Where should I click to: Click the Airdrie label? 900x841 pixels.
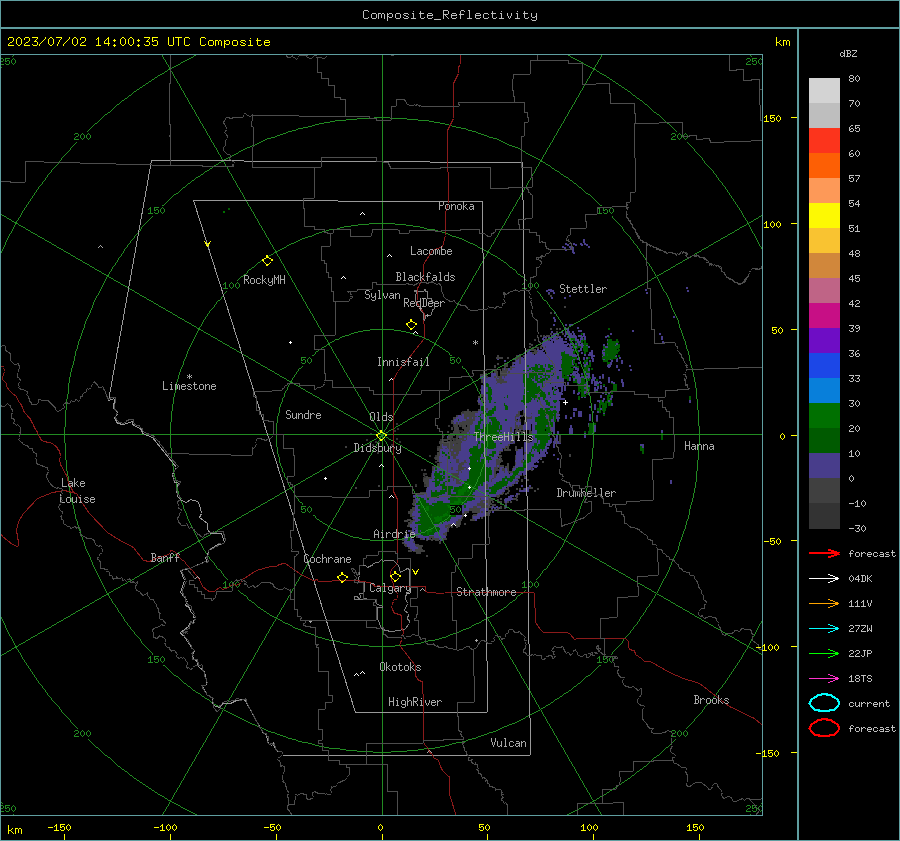pyautogui.click(x=394, y=534)
